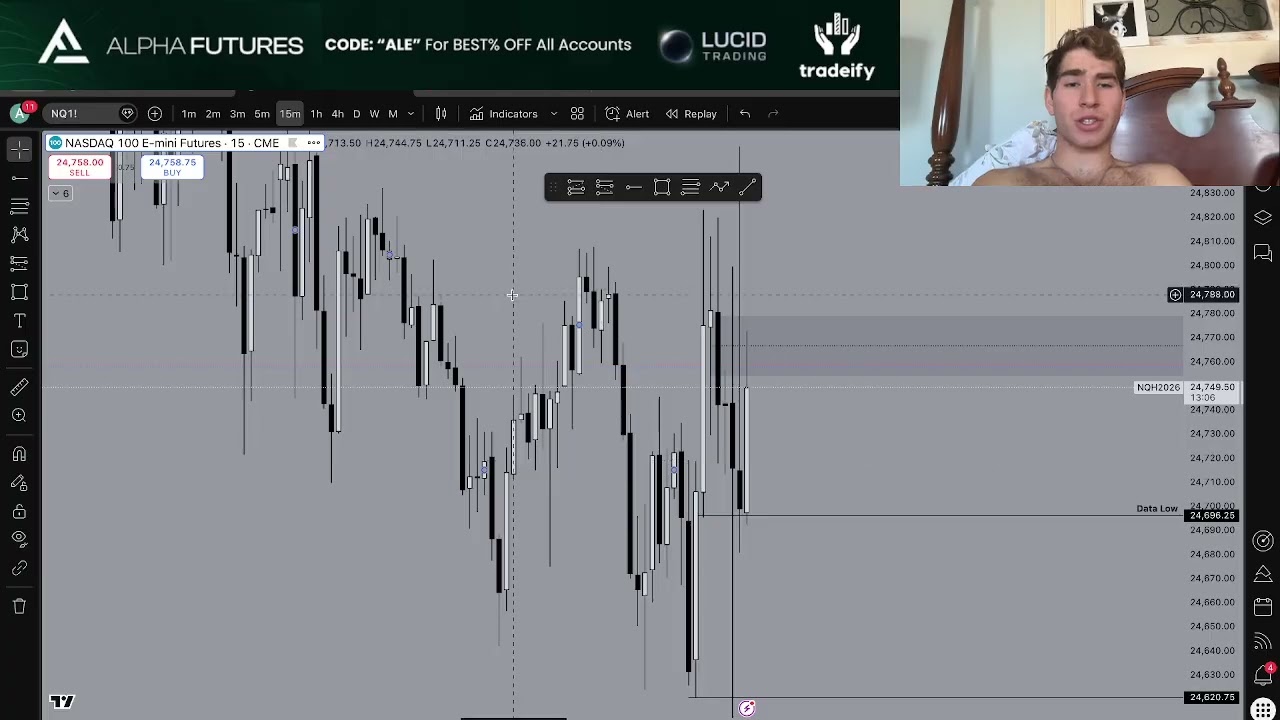Create an Alert
Image resolution: width=1280 pixels, height=720 pixels.
click(x=627, y=114)
